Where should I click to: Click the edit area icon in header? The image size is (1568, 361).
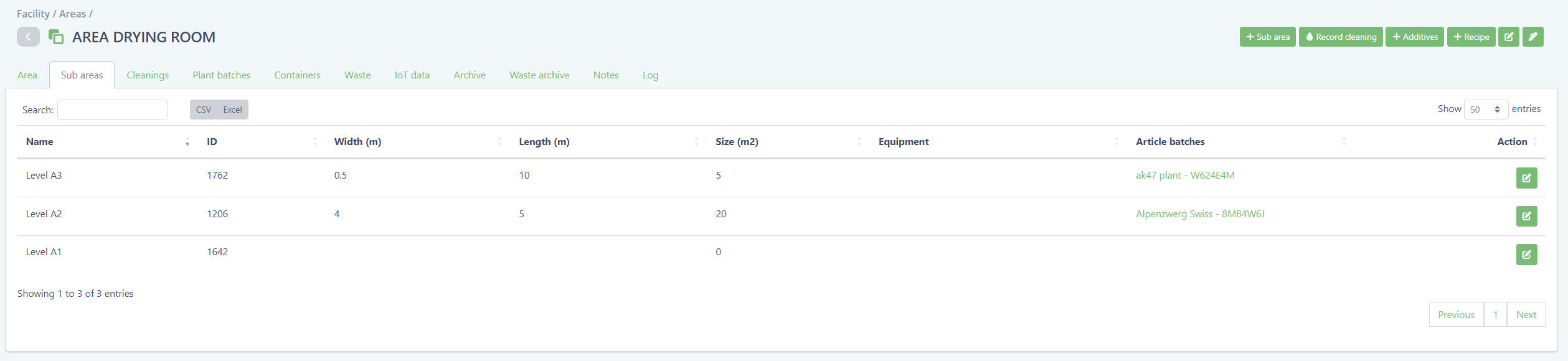click(x=1508, y=37)
